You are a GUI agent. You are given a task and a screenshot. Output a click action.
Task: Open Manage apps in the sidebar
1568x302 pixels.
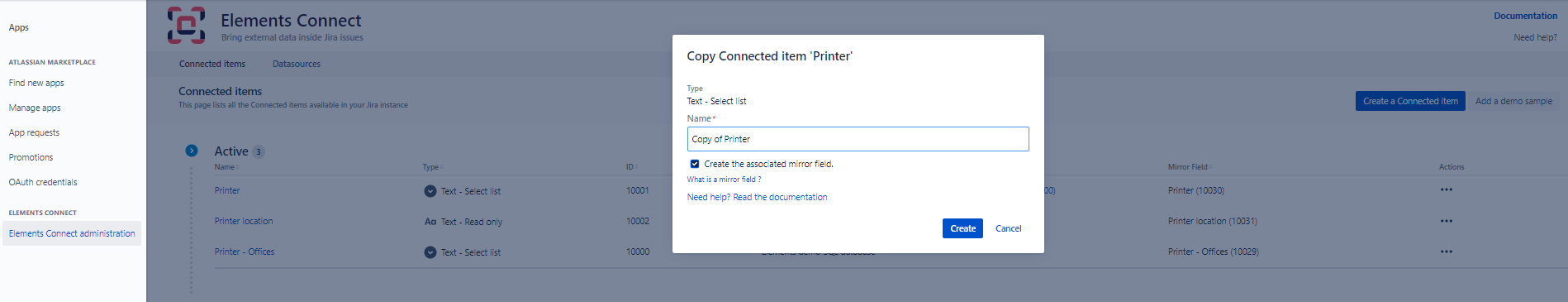point(35,108)
